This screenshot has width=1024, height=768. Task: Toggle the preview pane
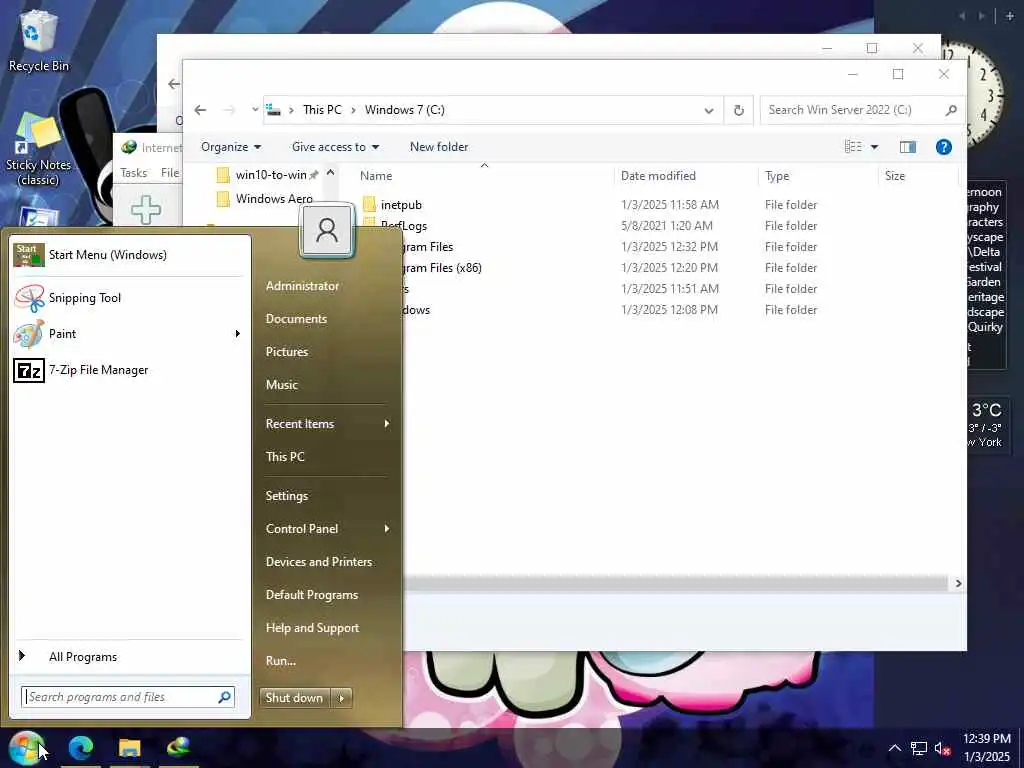(x=908, y=147)
